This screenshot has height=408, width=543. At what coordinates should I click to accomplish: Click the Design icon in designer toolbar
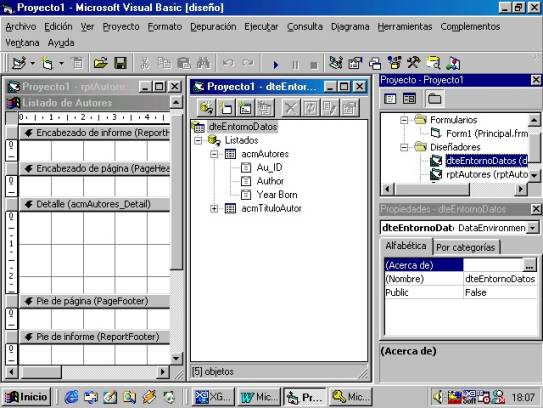click(330, 108)
